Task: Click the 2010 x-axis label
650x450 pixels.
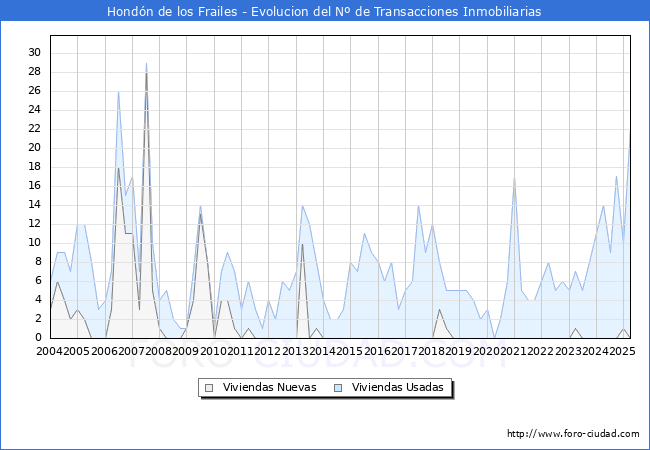Action: (x=213, y=351)
